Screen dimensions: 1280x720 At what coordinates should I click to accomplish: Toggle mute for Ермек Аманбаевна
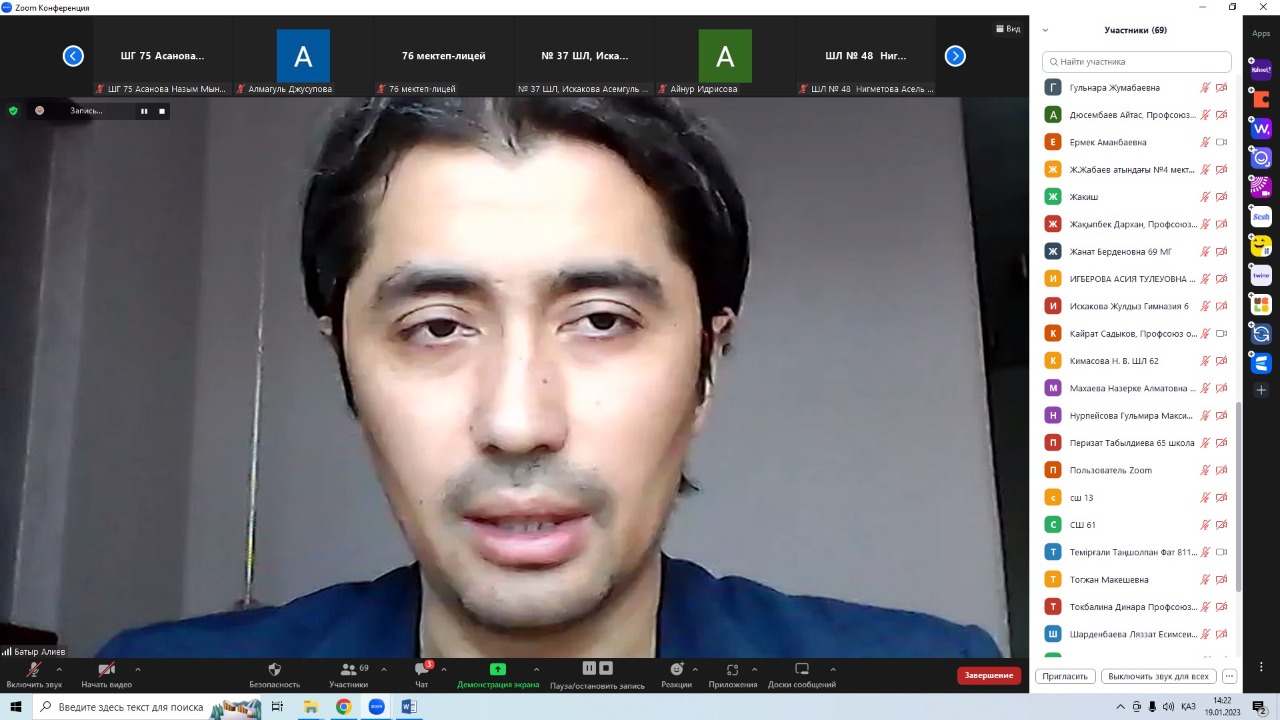[x=1205, y=142]
